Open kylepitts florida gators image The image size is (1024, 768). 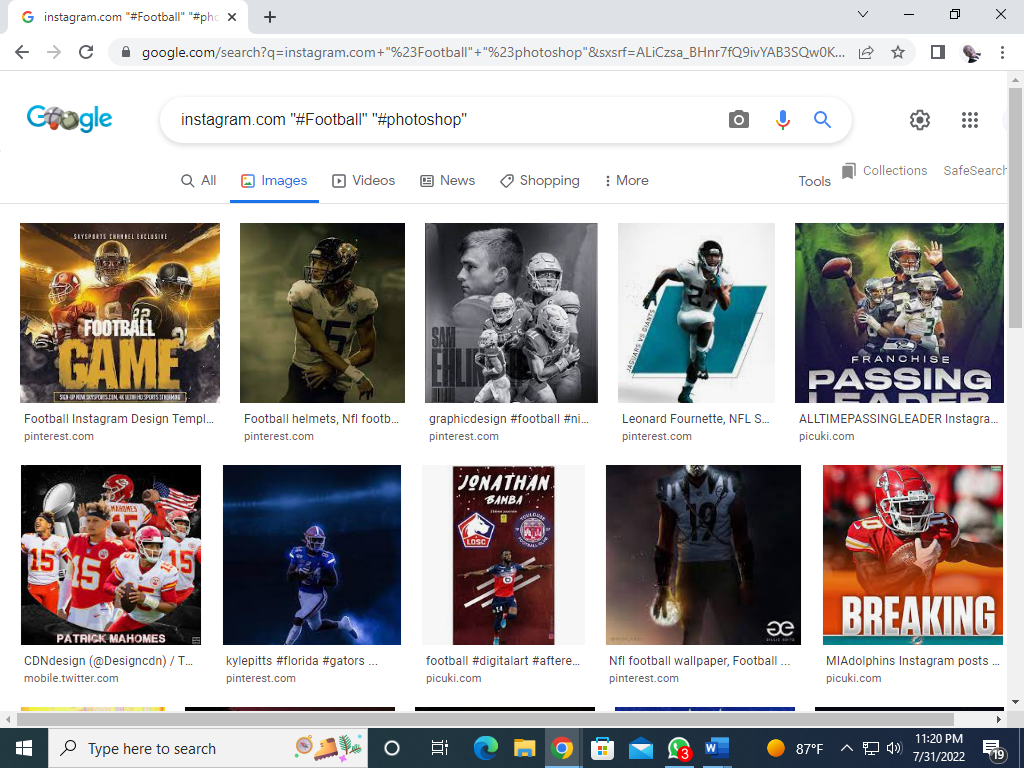(312, 555)
